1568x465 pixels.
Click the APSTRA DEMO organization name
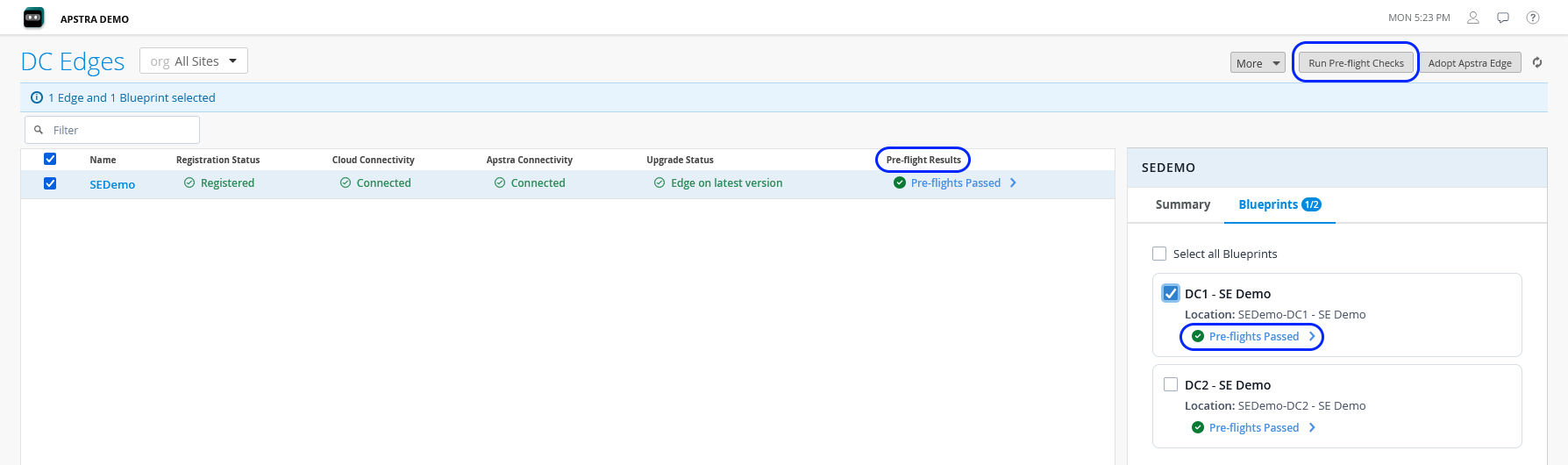(95, 18)
